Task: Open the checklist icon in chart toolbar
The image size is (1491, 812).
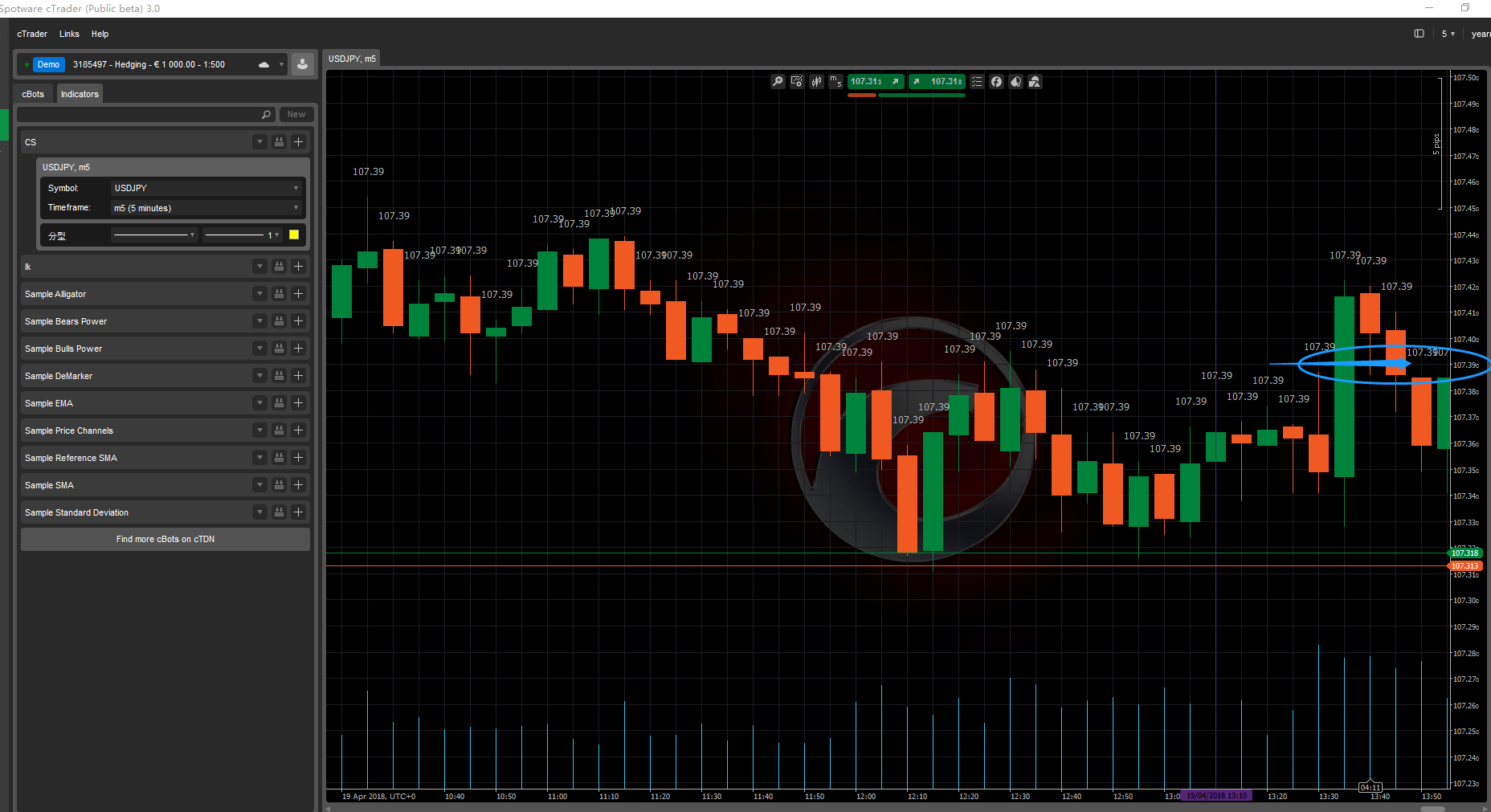Action: [977, 81]
